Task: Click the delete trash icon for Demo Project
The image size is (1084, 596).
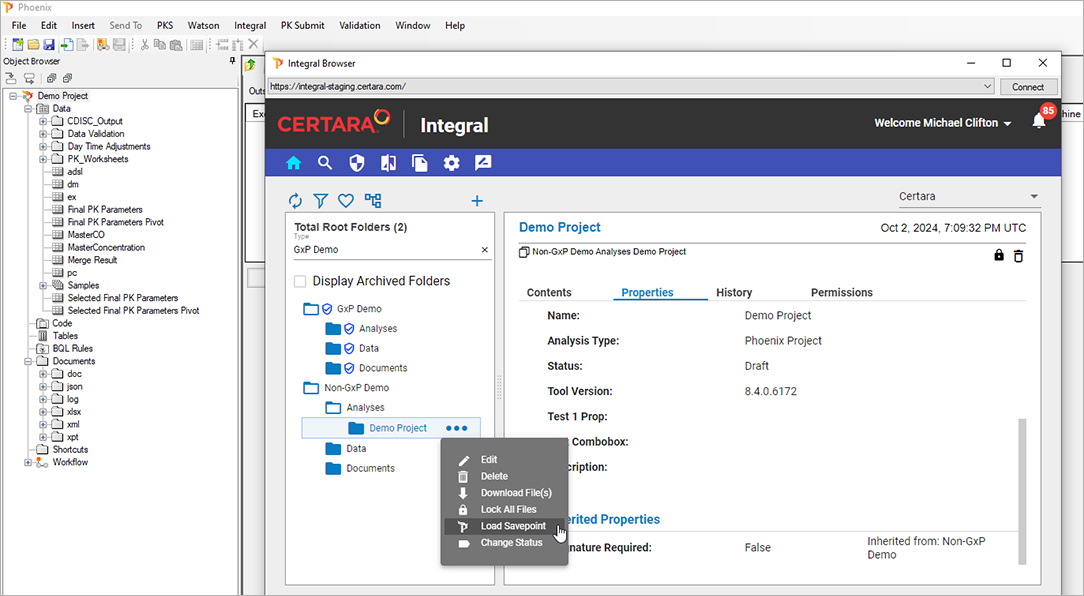Action: (x=1018, y=256)
